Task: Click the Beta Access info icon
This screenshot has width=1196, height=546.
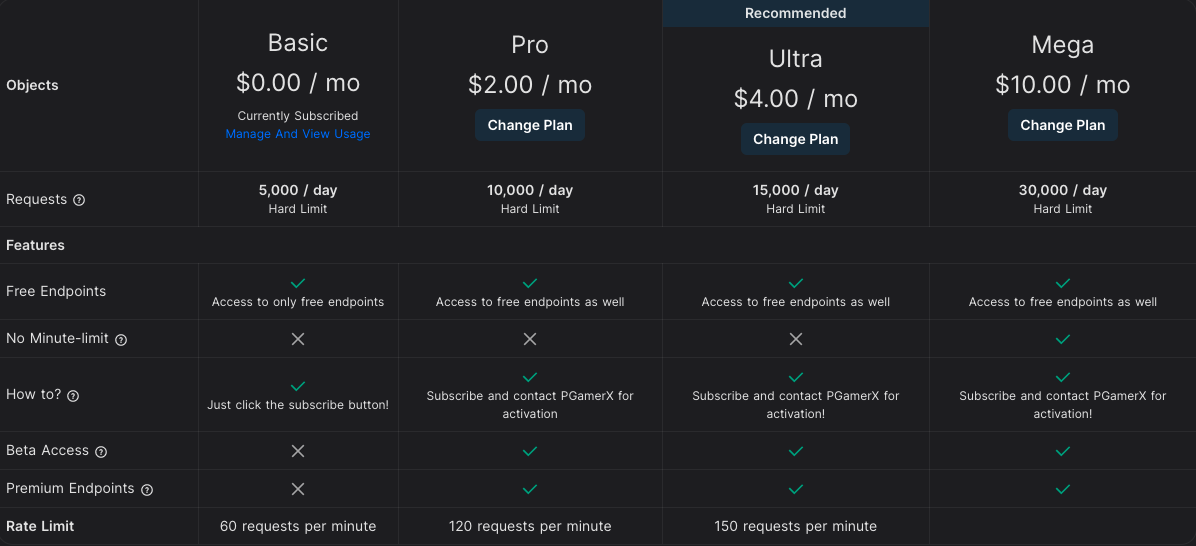Action: pyautogui.click(x=101, y=451)
